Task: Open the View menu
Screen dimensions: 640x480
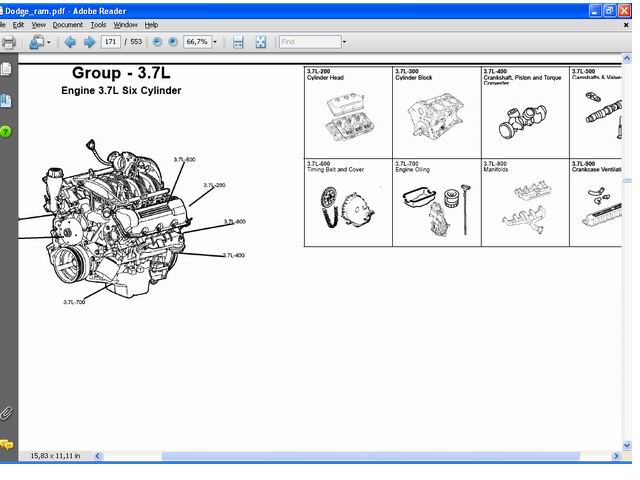Action: pos(39,25)
